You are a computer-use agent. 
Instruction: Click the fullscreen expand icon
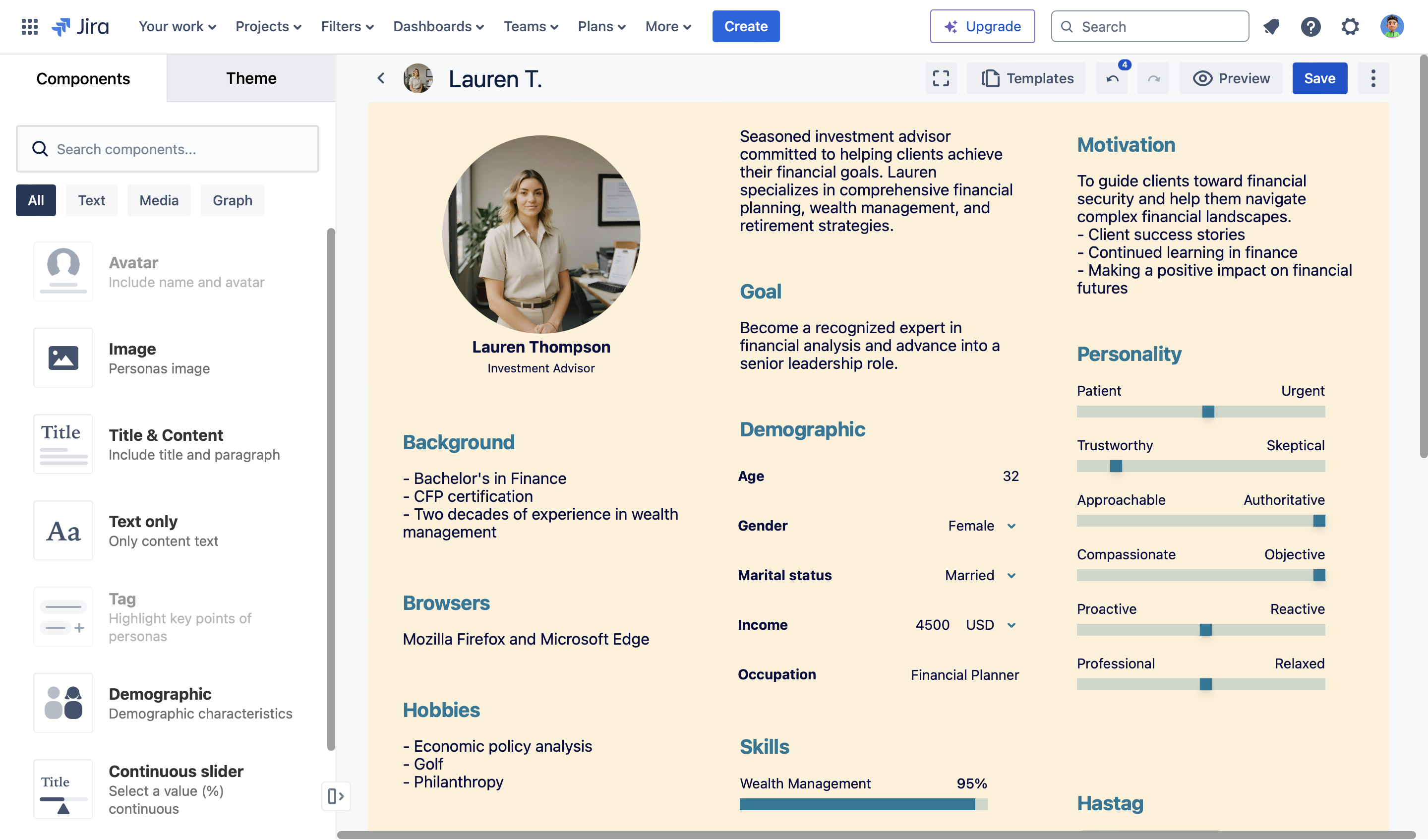tap(941, 78)
